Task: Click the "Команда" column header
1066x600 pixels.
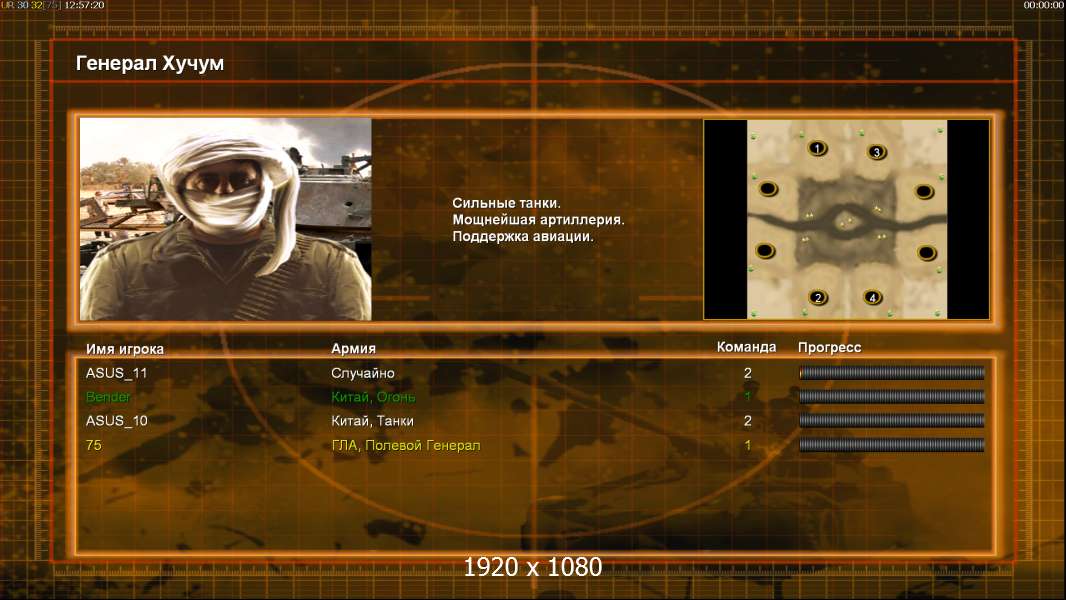Action: 746,347
